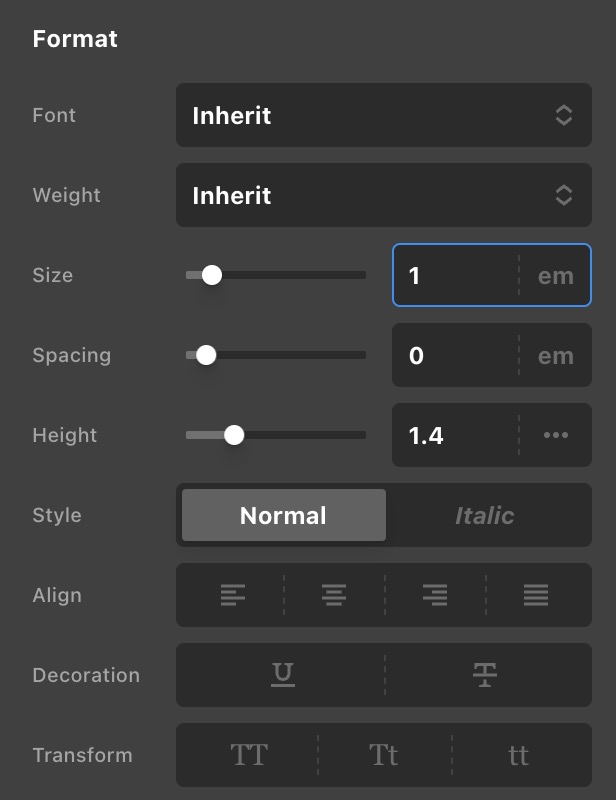This screenshot has height=800, width=616.
Task: Align text to the left
Action: tap(232, 595)
